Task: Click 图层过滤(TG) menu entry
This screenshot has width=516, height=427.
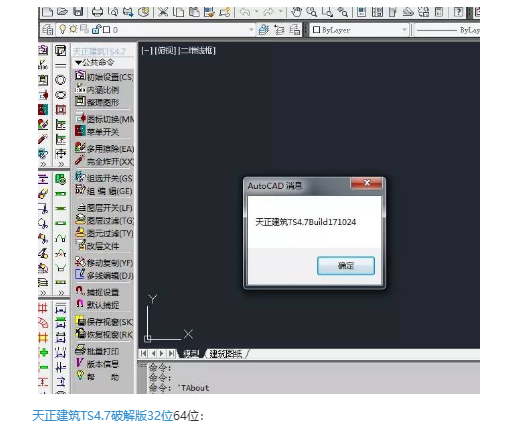Action: coord(104,220)
